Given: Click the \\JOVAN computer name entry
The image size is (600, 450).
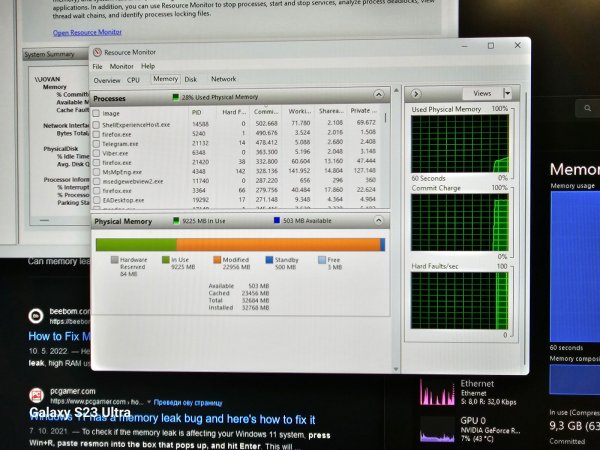Looking at the screenshot, I should click(47, 79).
